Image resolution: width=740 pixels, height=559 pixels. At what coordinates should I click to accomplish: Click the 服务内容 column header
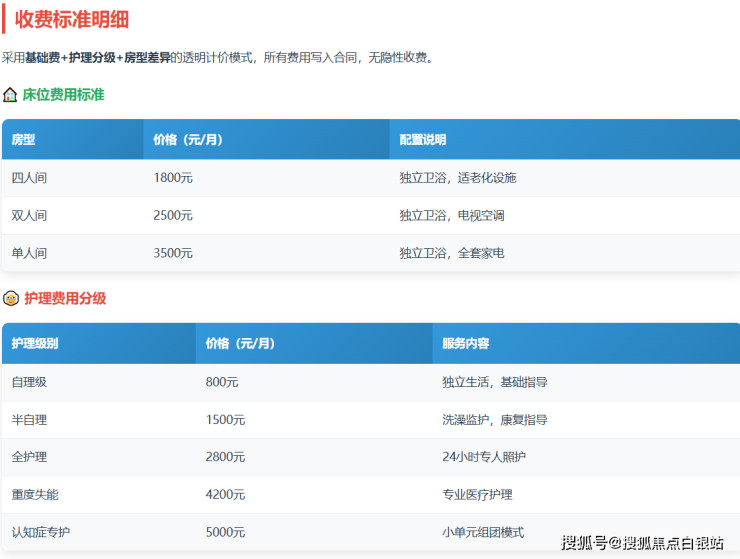coord(465,343)
